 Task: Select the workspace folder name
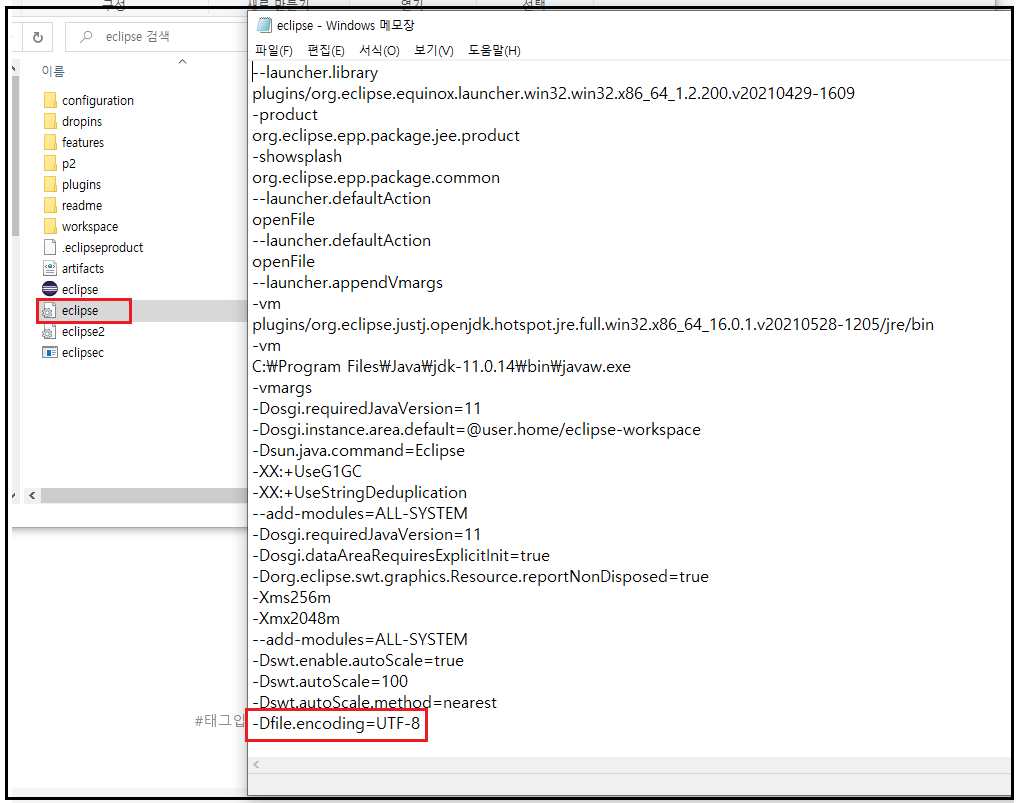point(90,226)
